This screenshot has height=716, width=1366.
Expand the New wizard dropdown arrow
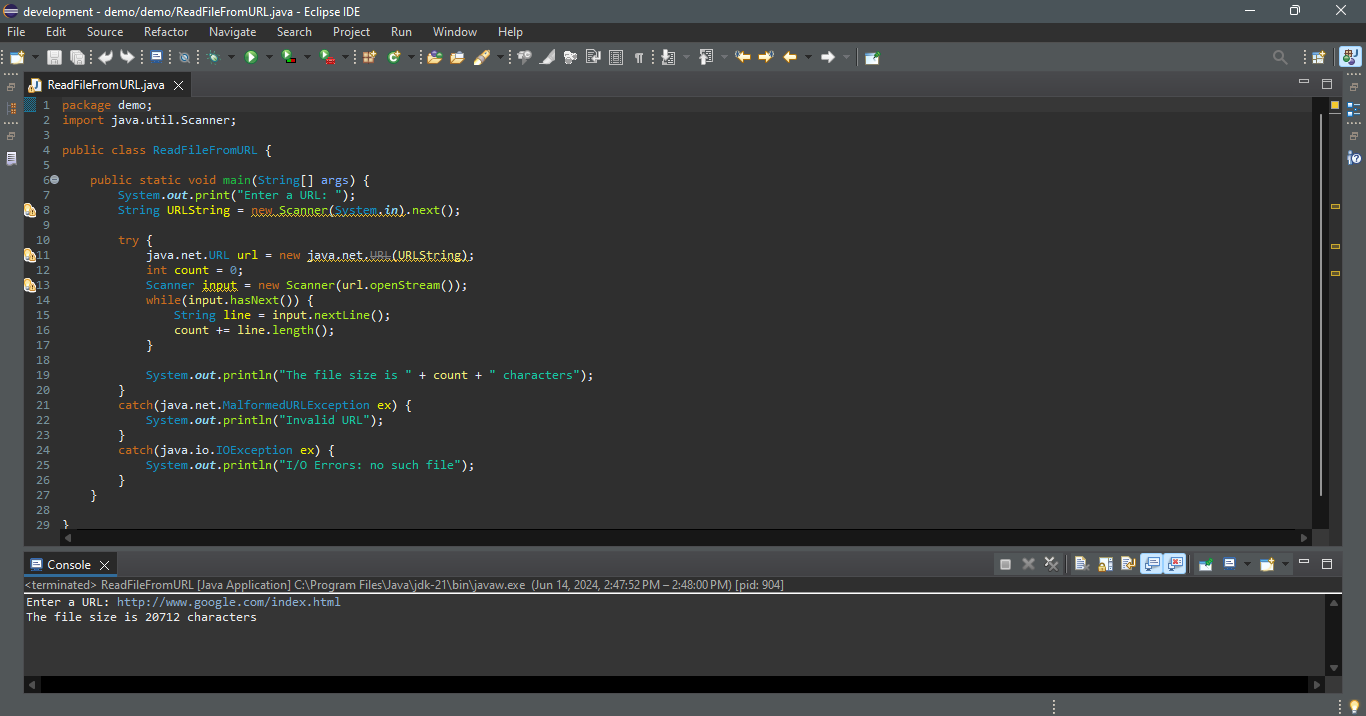36,58
